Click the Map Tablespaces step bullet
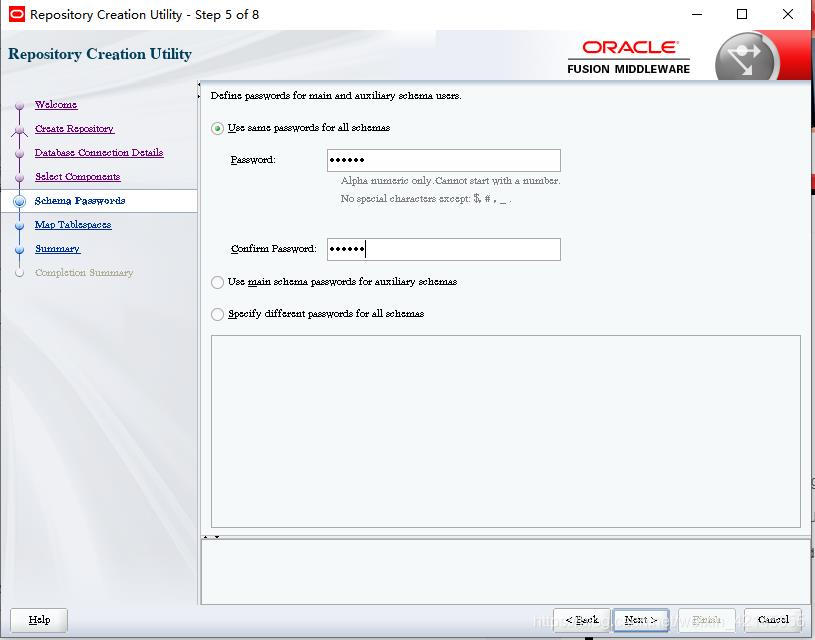 [20, 226]
